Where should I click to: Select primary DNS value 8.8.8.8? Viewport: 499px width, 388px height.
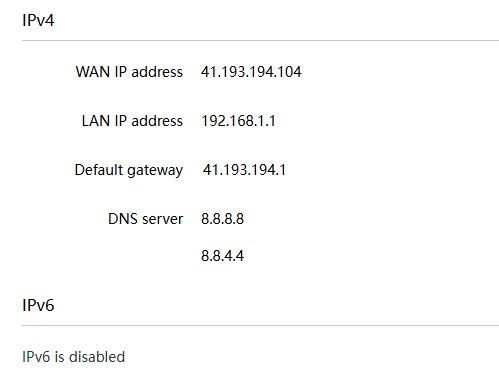tap(222, 219)
